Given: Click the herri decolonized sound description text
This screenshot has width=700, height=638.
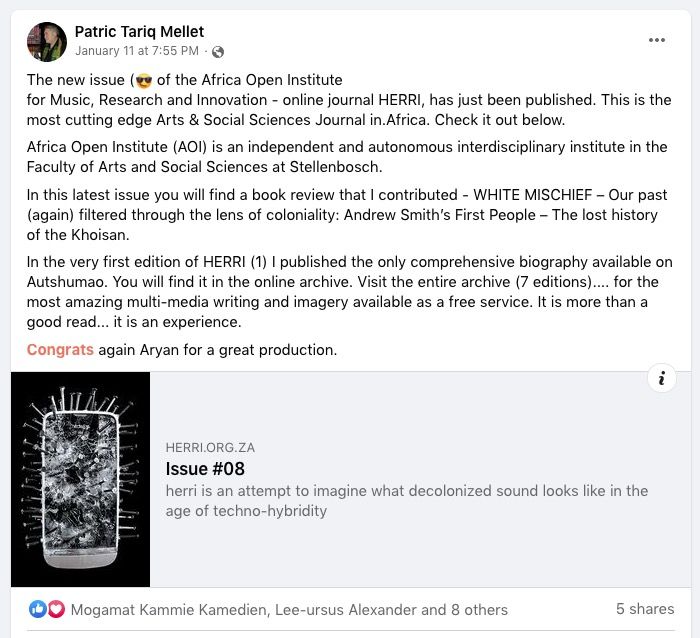Looking at the screenshot, I should tap(406, 500).
